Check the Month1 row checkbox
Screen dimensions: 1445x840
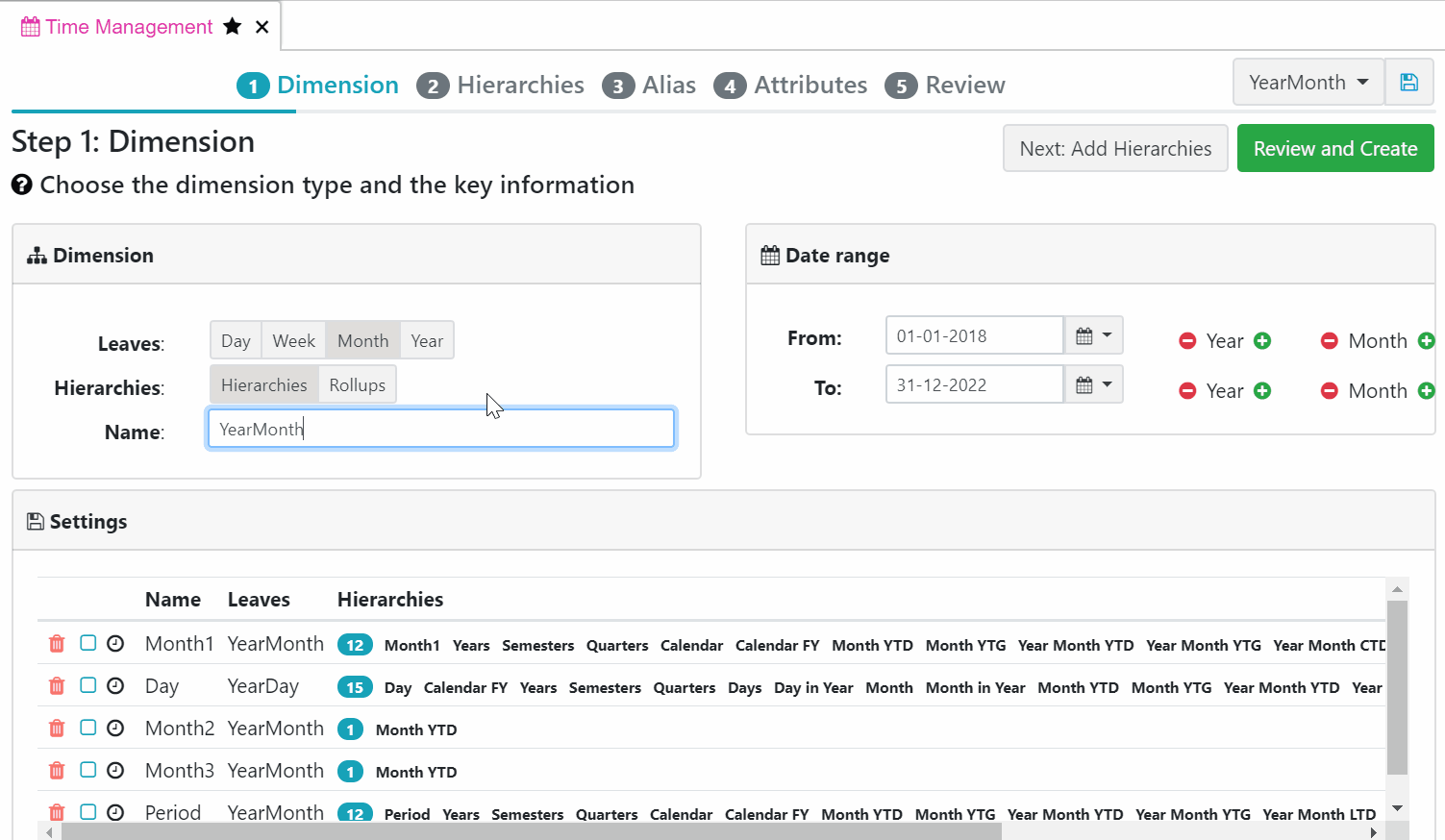pos(87,643)
